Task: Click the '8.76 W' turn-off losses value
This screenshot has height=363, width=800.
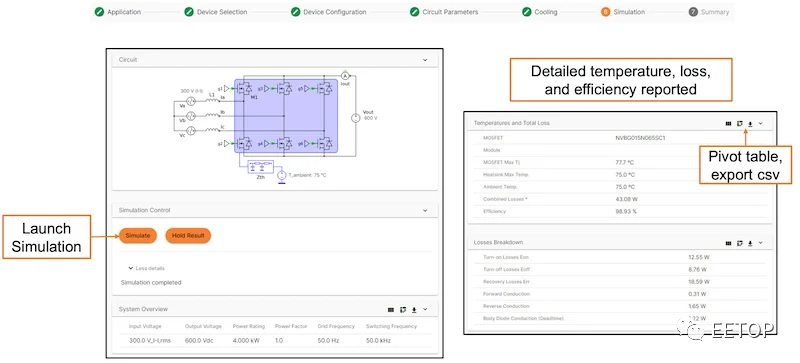Action: (697, 270)
